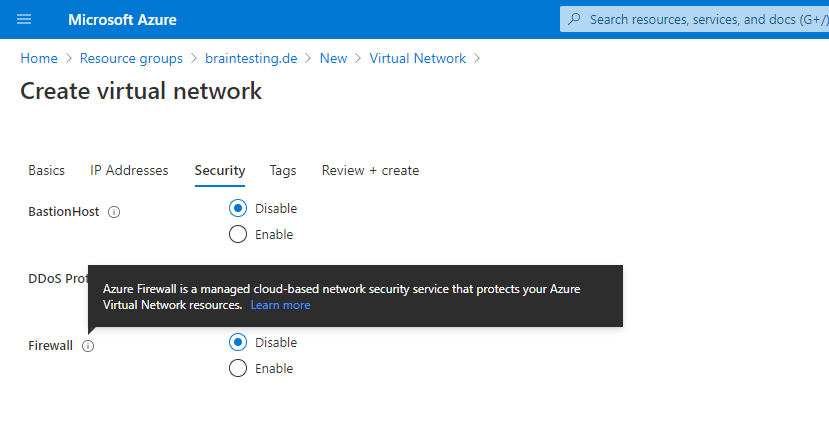Screen dimensions: 829x448
Task: Click the New breadcrumb link
Action: (x=334, y=58)
